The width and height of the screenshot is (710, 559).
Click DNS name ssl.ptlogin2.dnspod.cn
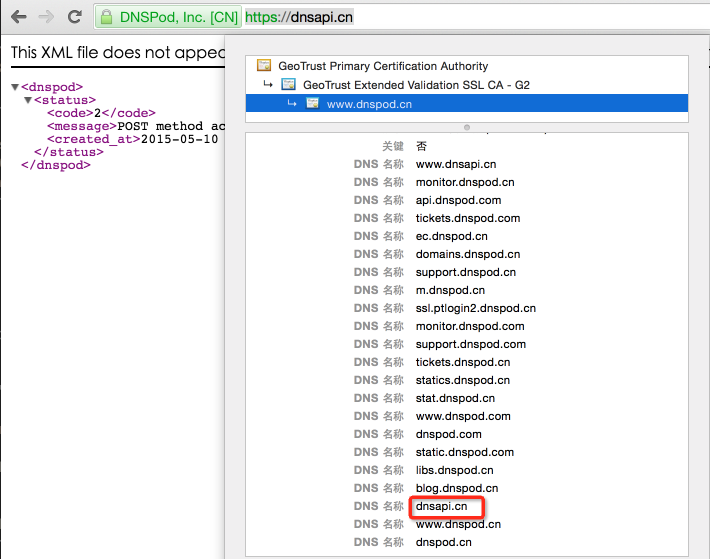pos(476,308)
